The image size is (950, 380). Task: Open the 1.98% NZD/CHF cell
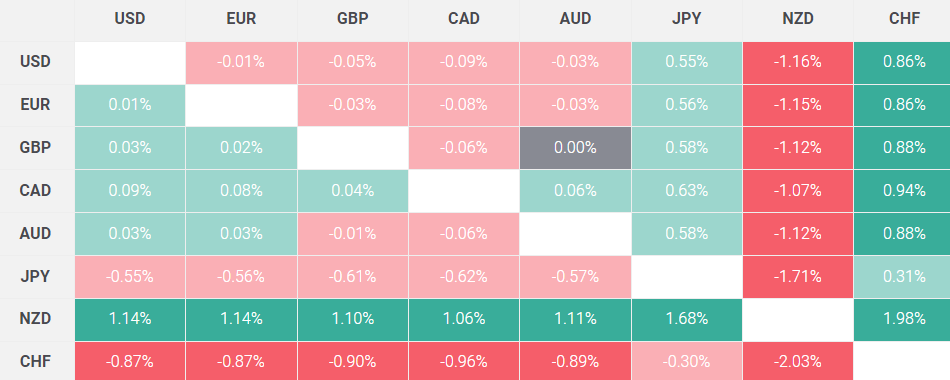(x=902, y=319)
